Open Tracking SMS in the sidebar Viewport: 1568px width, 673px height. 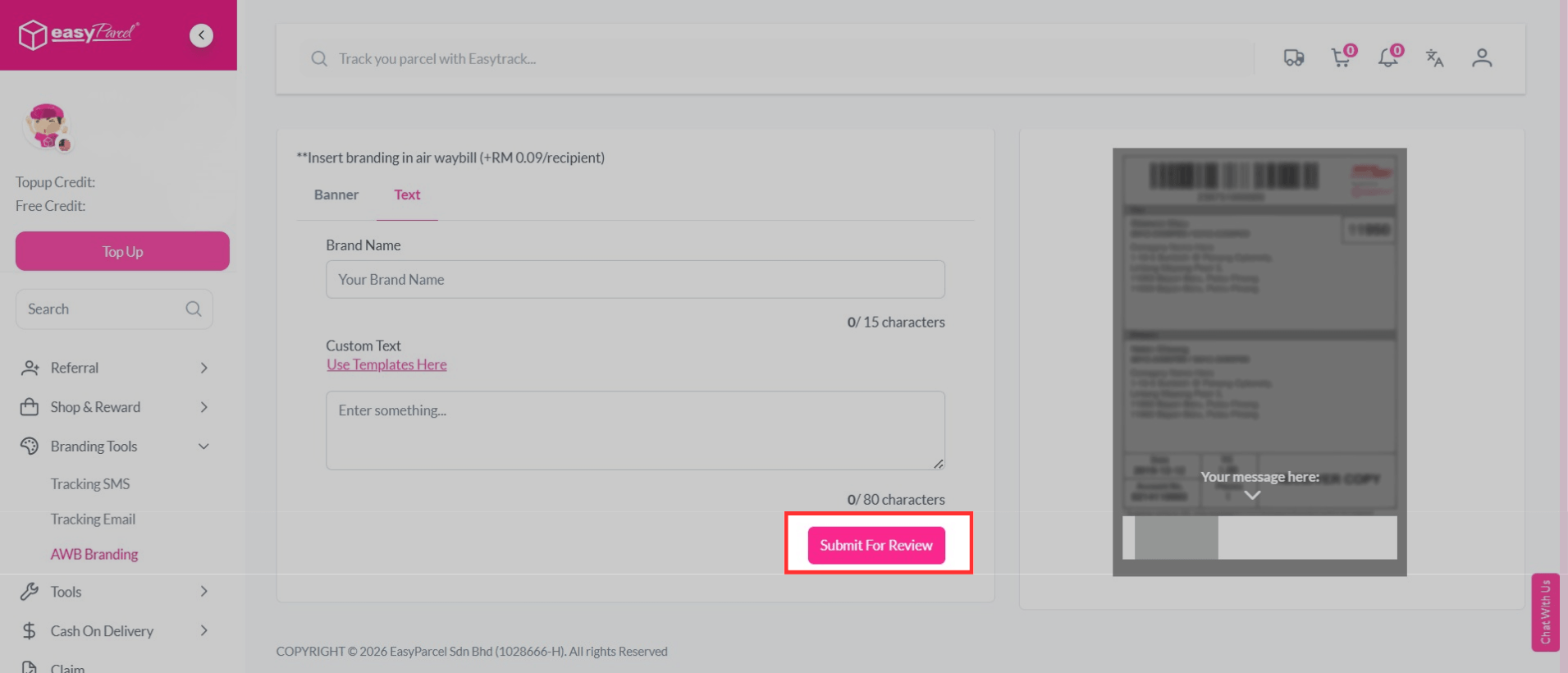(x=90, y=484)
